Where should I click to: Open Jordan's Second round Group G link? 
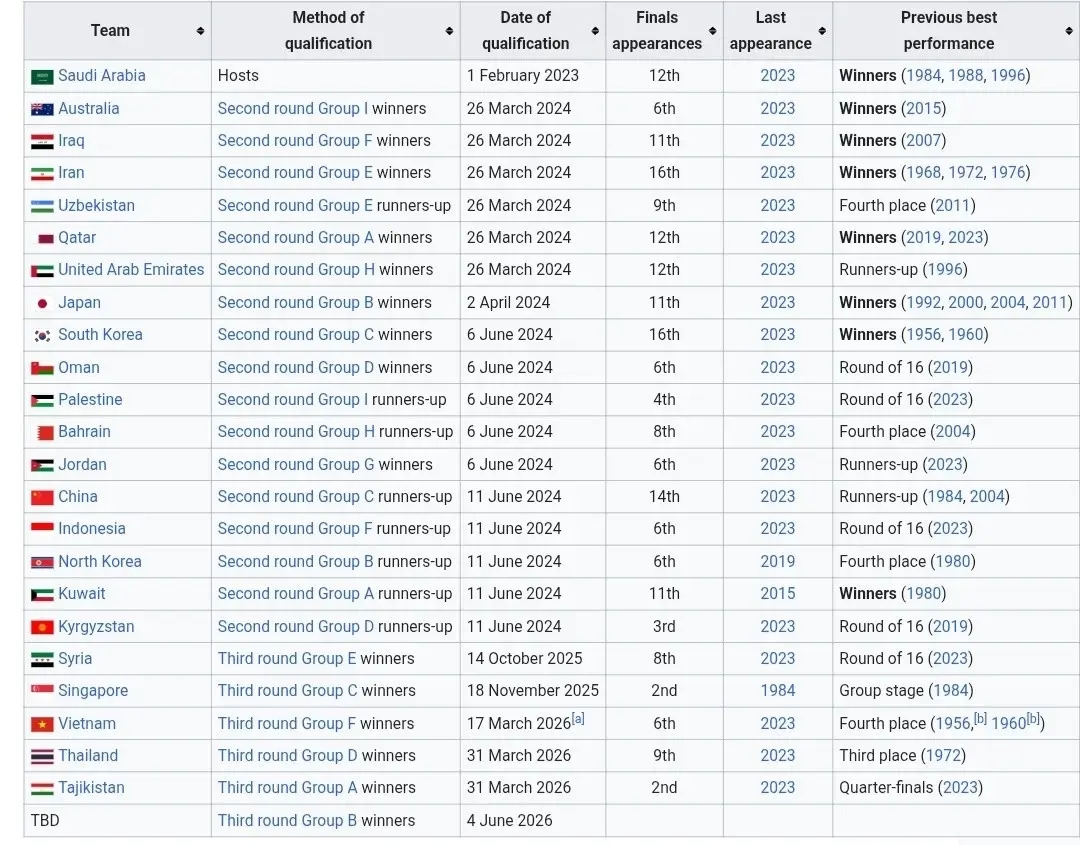pyautogui.click(x=296, y=465)
